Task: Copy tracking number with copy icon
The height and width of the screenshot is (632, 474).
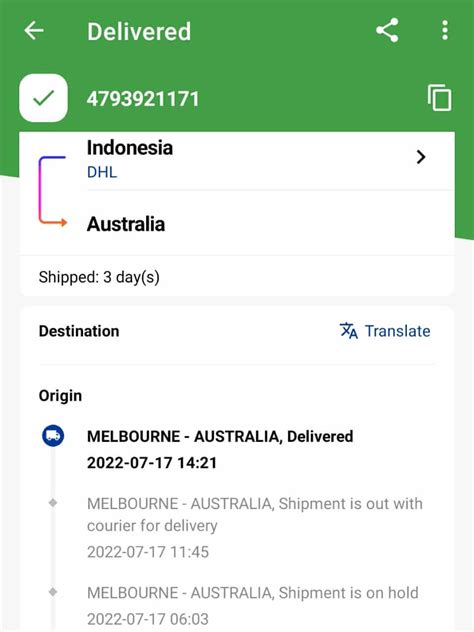Action: point(439,98)
